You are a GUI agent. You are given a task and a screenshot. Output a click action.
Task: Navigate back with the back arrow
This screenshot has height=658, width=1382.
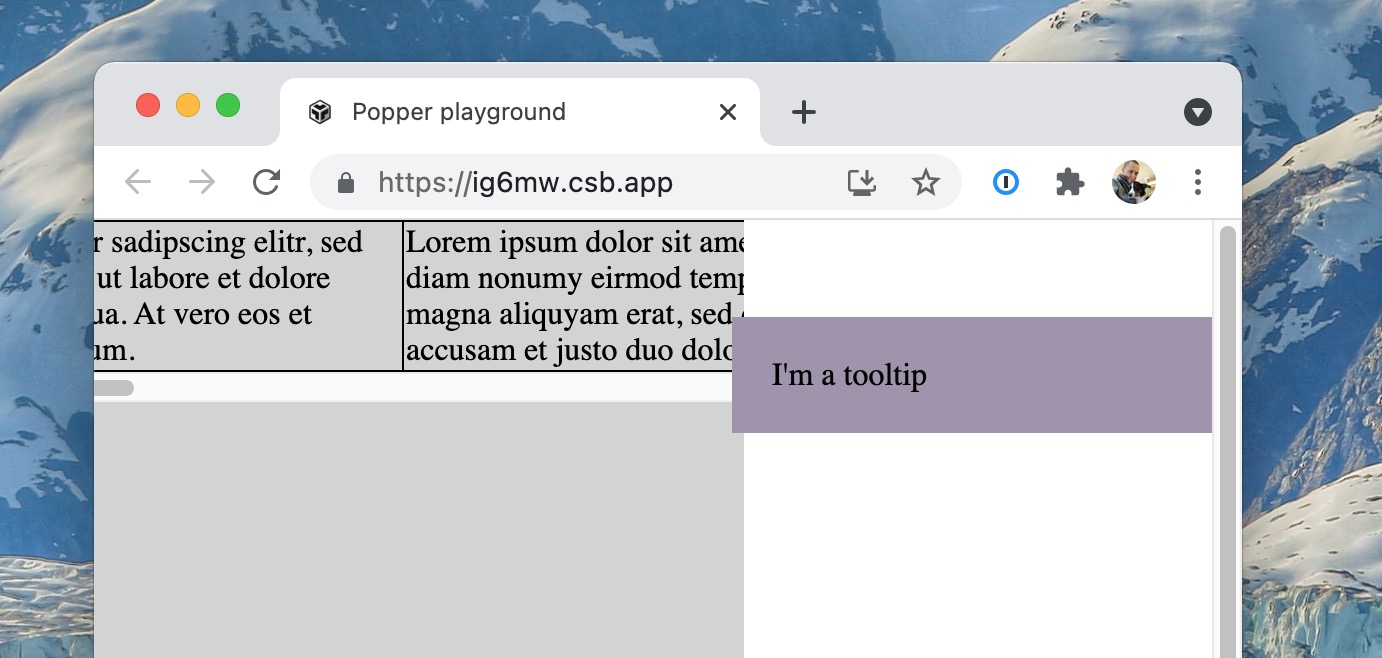pyautogui.click(x=137, y=182)
